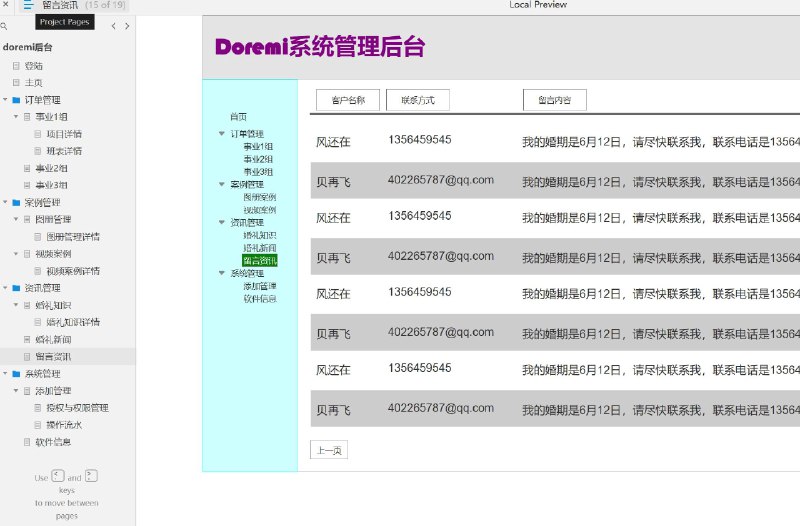Close the sidebar with the X icon

point(5,4)
